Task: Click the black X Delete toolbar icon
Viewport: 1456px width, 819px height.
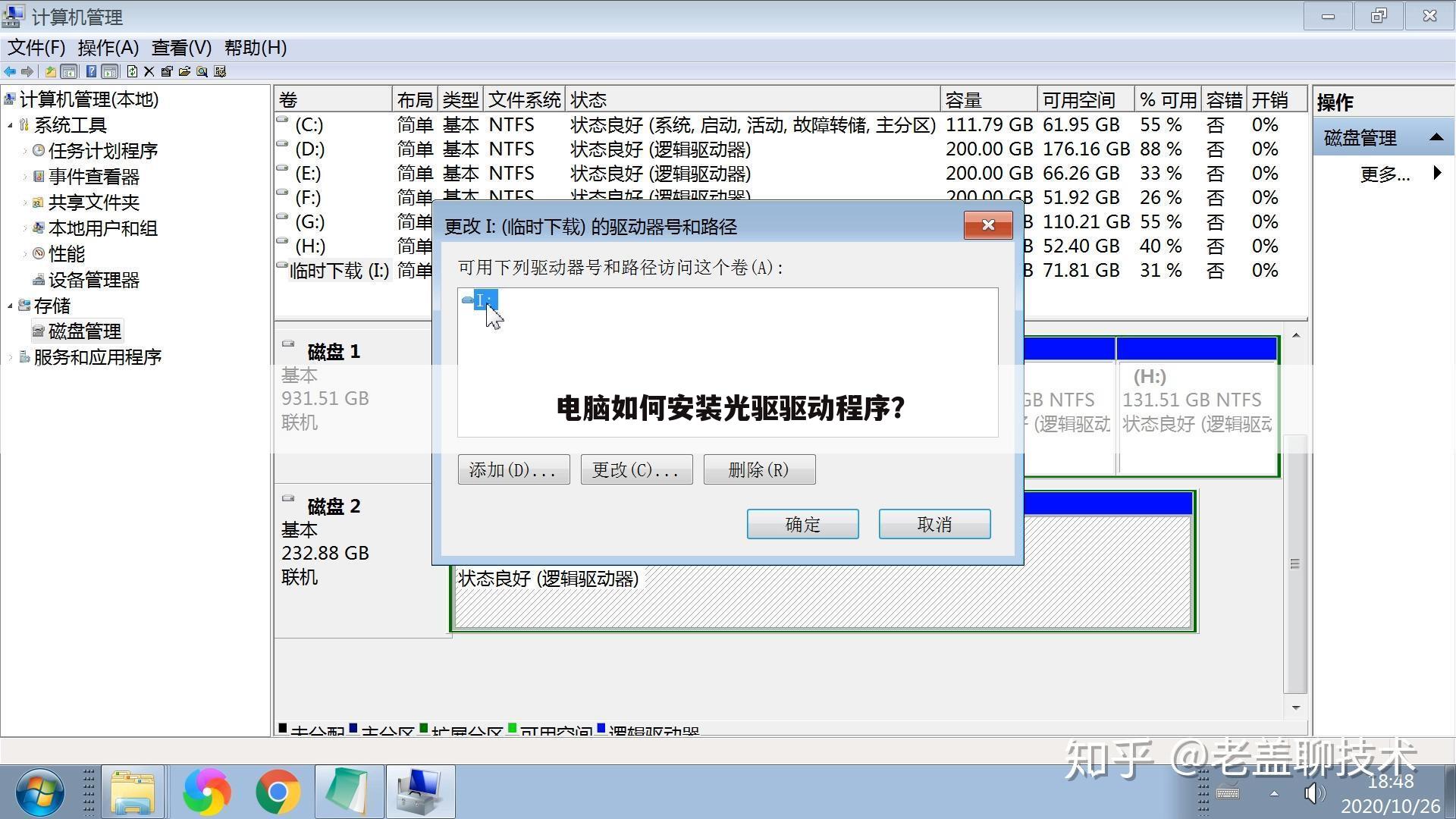Action: click(x=149, y=71)
